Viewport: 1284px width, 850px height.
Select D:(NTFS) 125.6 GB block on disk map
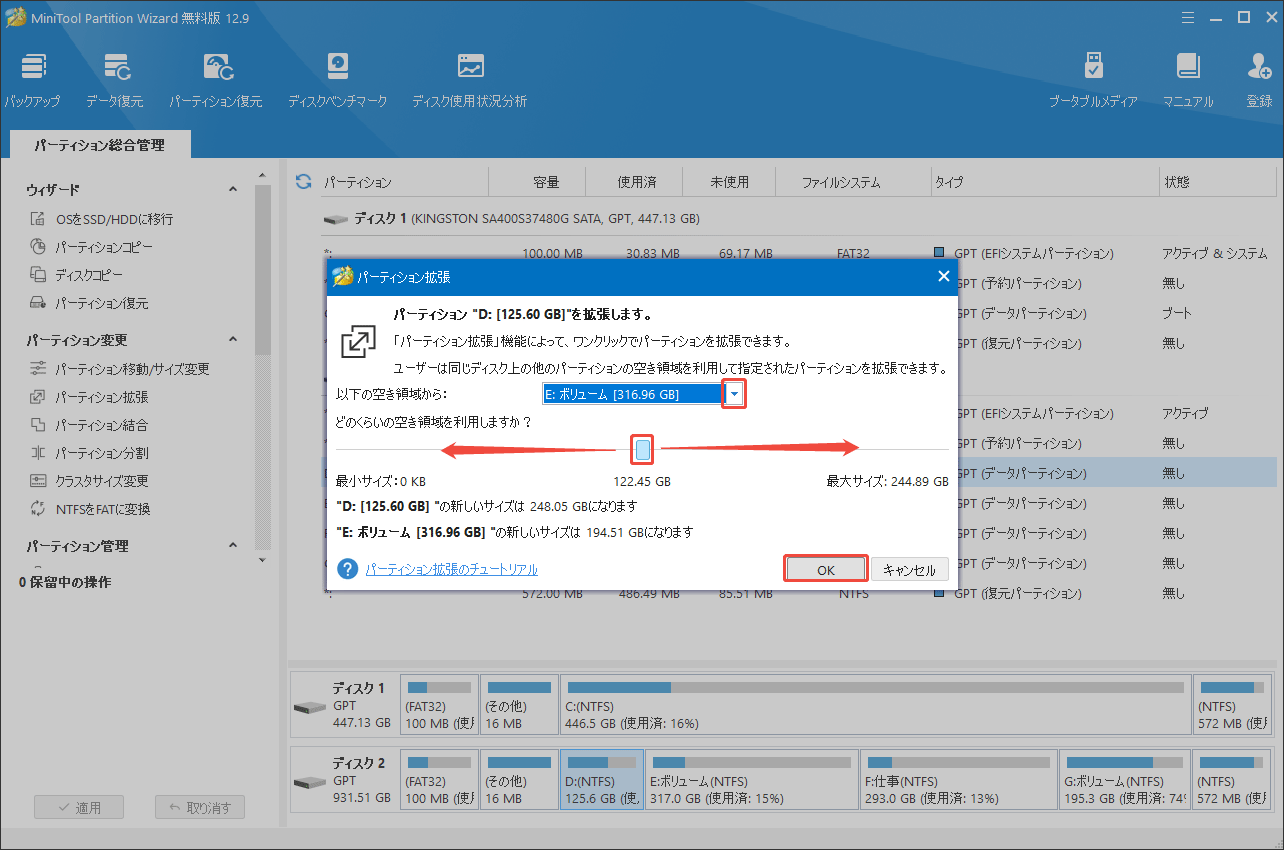(601, 780)
